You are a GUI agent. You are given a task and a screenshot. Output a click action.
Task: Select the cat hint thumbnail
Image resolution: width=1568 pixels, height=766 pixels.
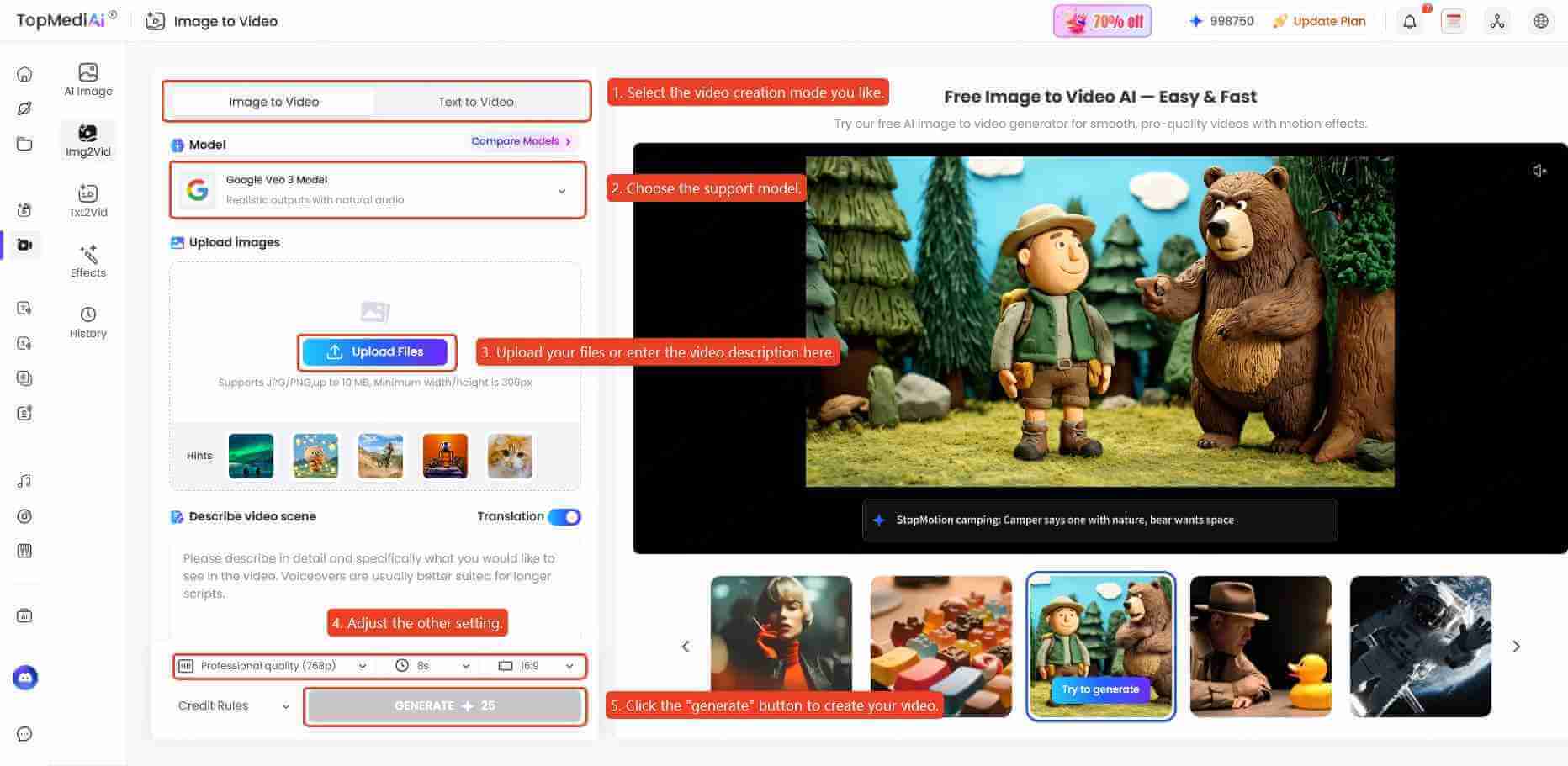[509, 456]
